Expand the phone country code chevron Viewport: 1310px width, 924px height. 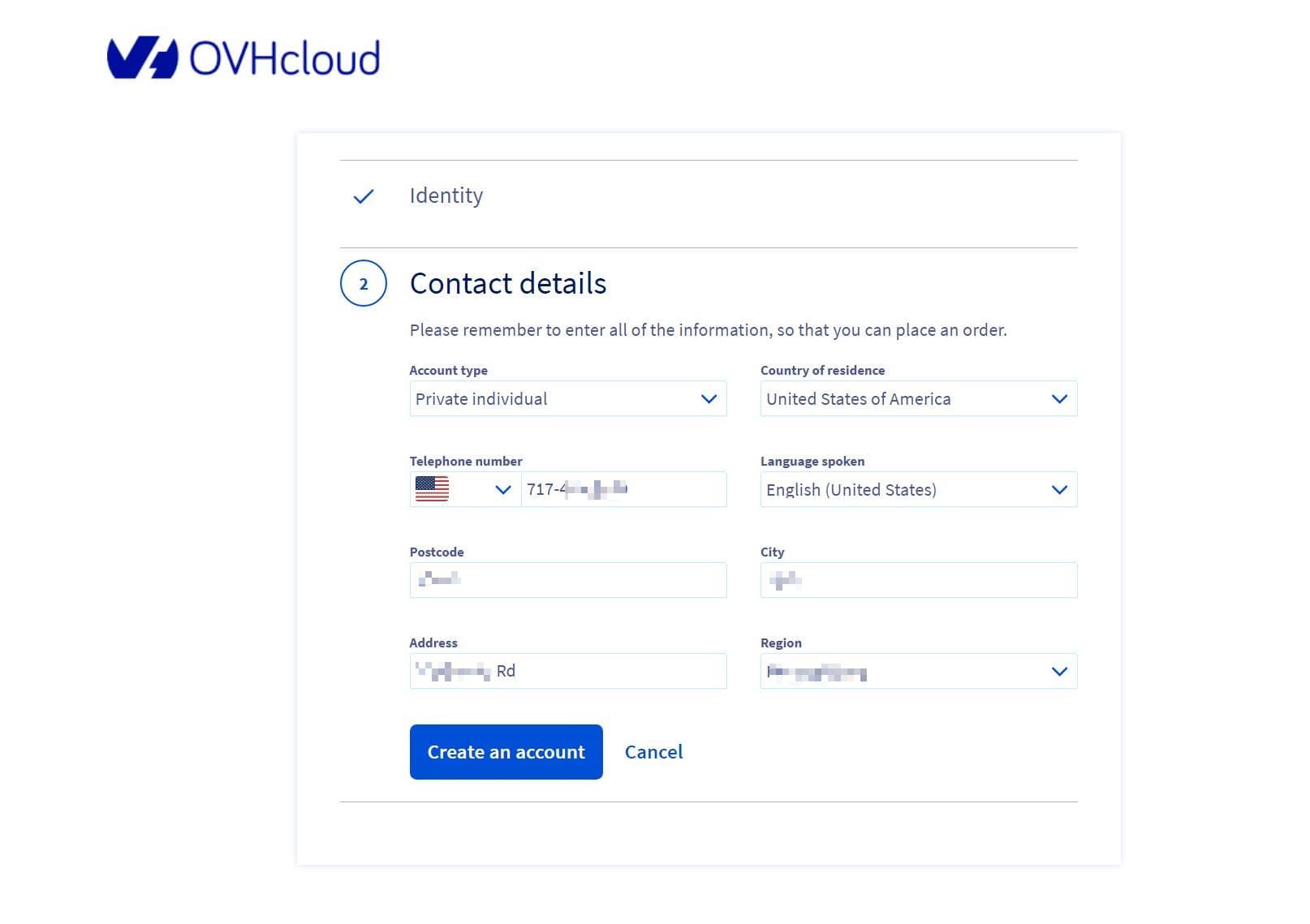pos(502,490)
